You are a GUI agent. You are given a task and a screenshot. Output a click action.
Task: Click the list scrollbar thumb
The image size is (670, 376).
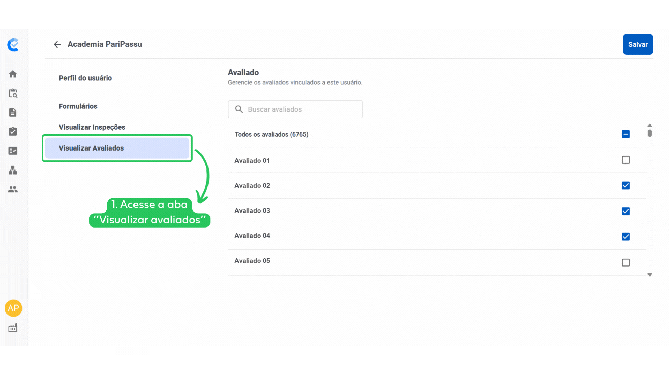(649, 133)
